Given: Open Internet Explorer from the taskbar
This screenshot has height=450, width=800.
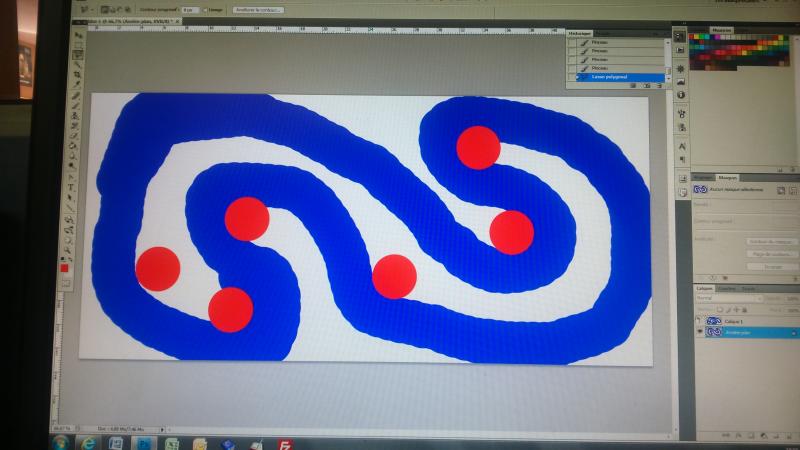Looking at the screenshot, I should pos(90,440).
